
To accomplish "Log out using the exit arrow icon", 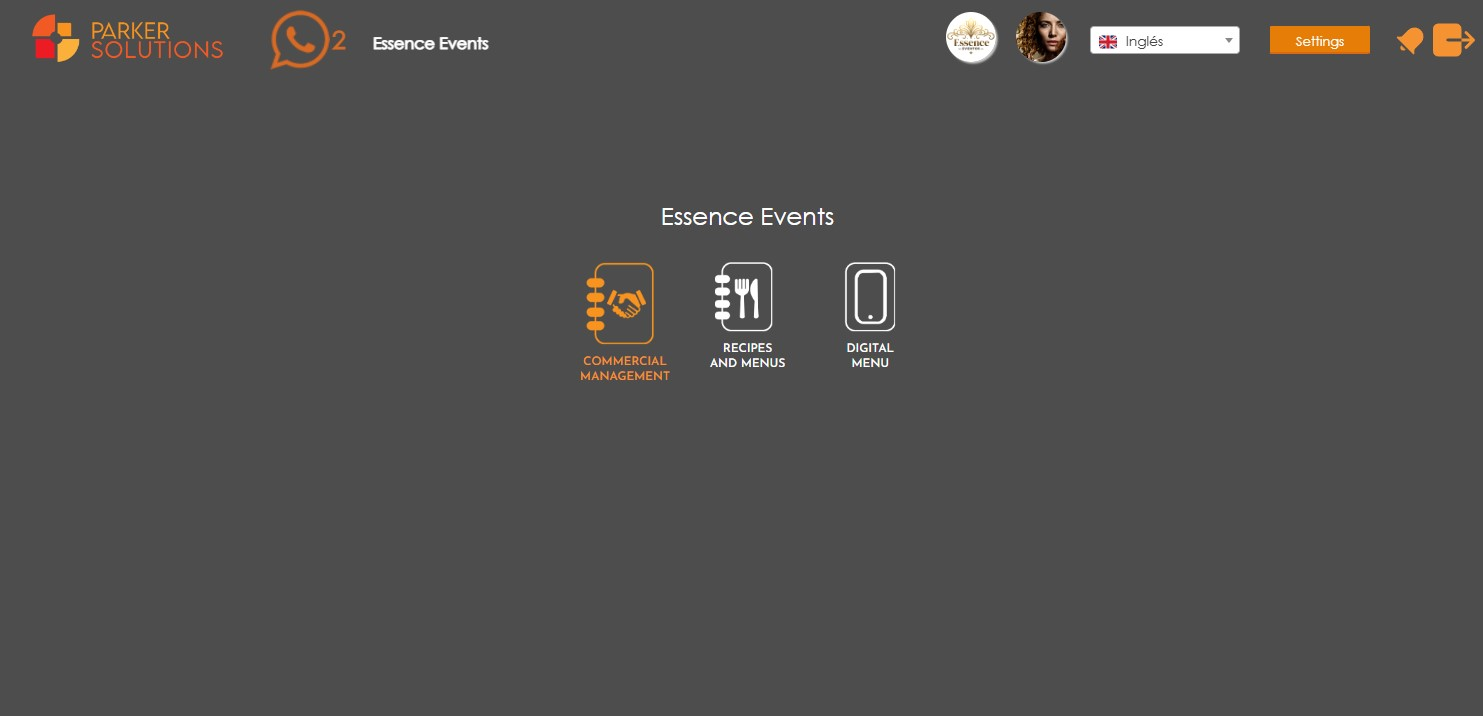I will [1454, 40].
